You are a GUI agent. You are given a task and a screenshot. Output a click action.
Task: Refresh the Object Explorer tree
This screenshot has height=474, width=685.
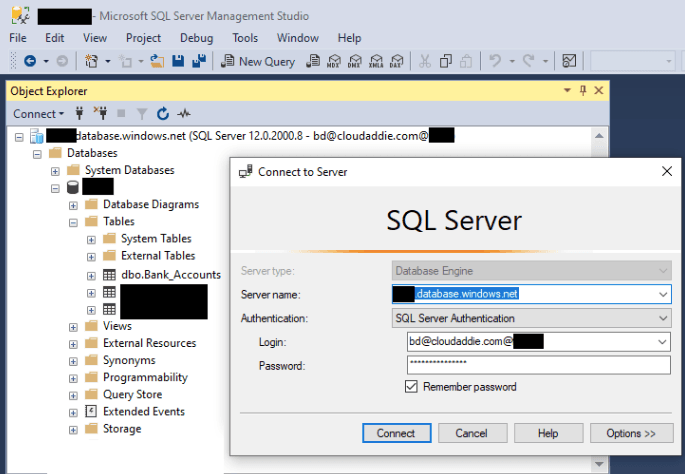(x=163, y=114)
